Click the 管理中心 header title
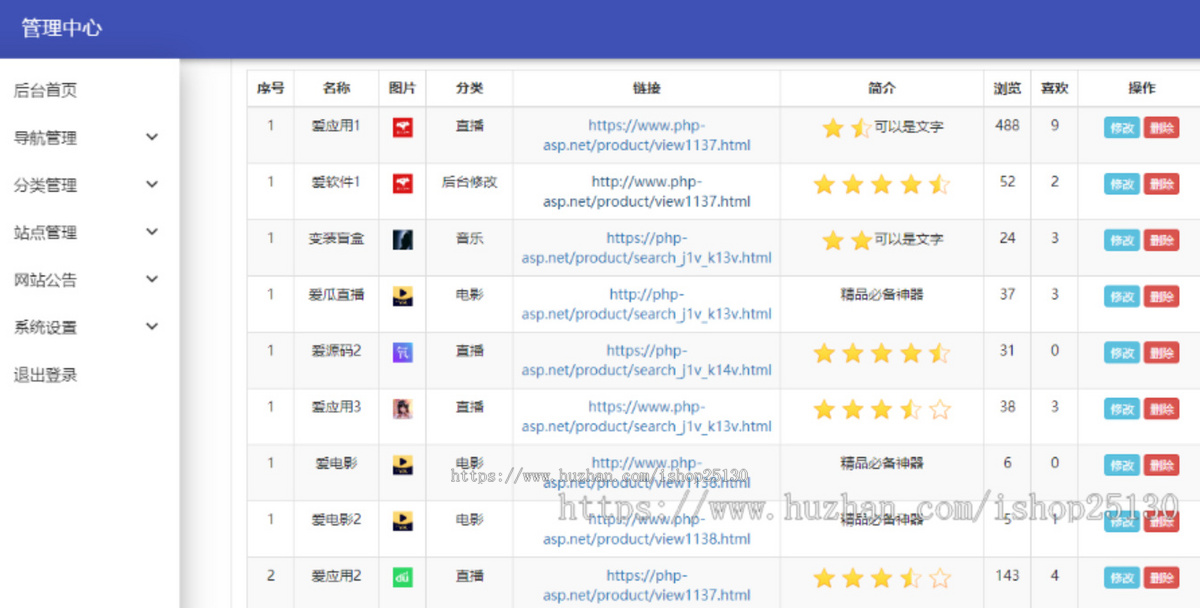1200x608 pixels. [x=62, y=28]
